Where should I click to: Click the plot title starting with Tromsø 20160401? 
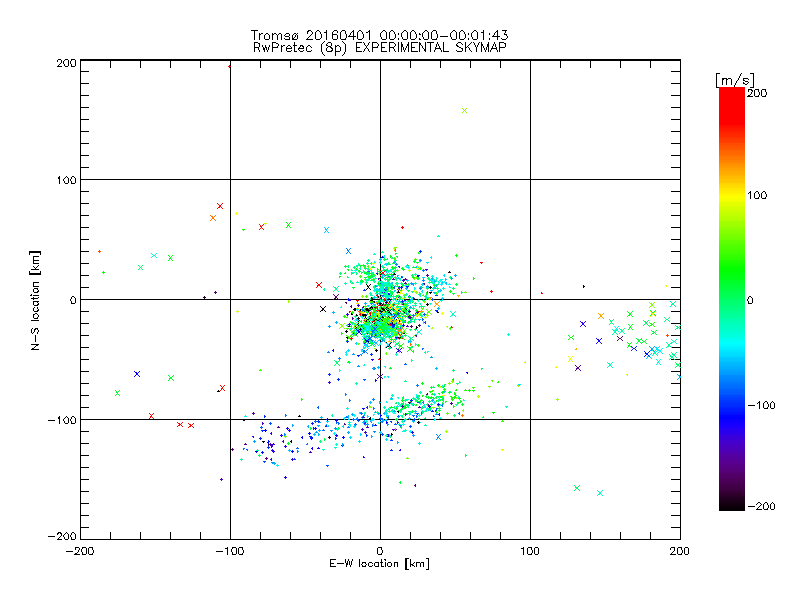tap(379, 35)
